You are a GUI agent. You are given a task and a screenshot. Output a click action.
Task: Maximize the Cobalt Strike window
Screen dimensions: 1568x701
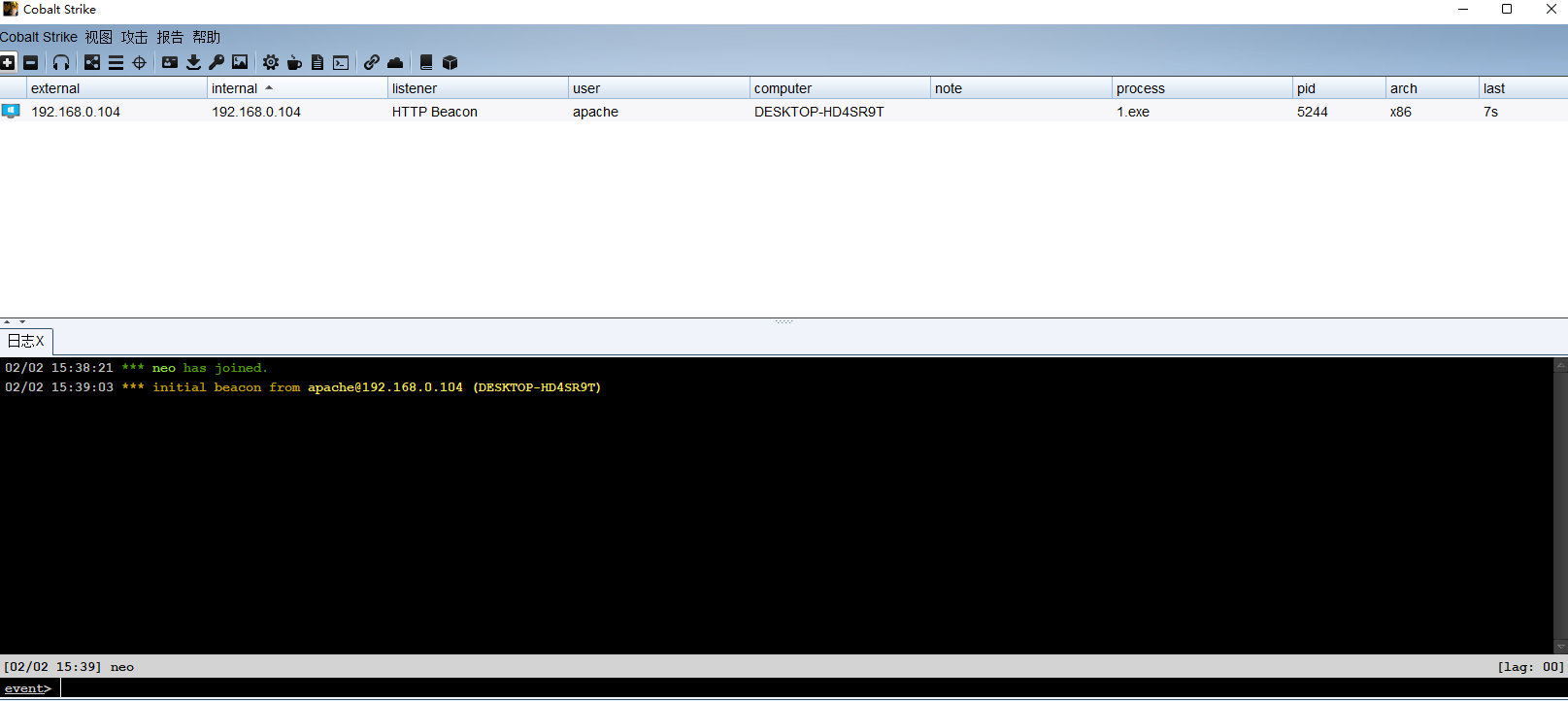coord(1507,9)
